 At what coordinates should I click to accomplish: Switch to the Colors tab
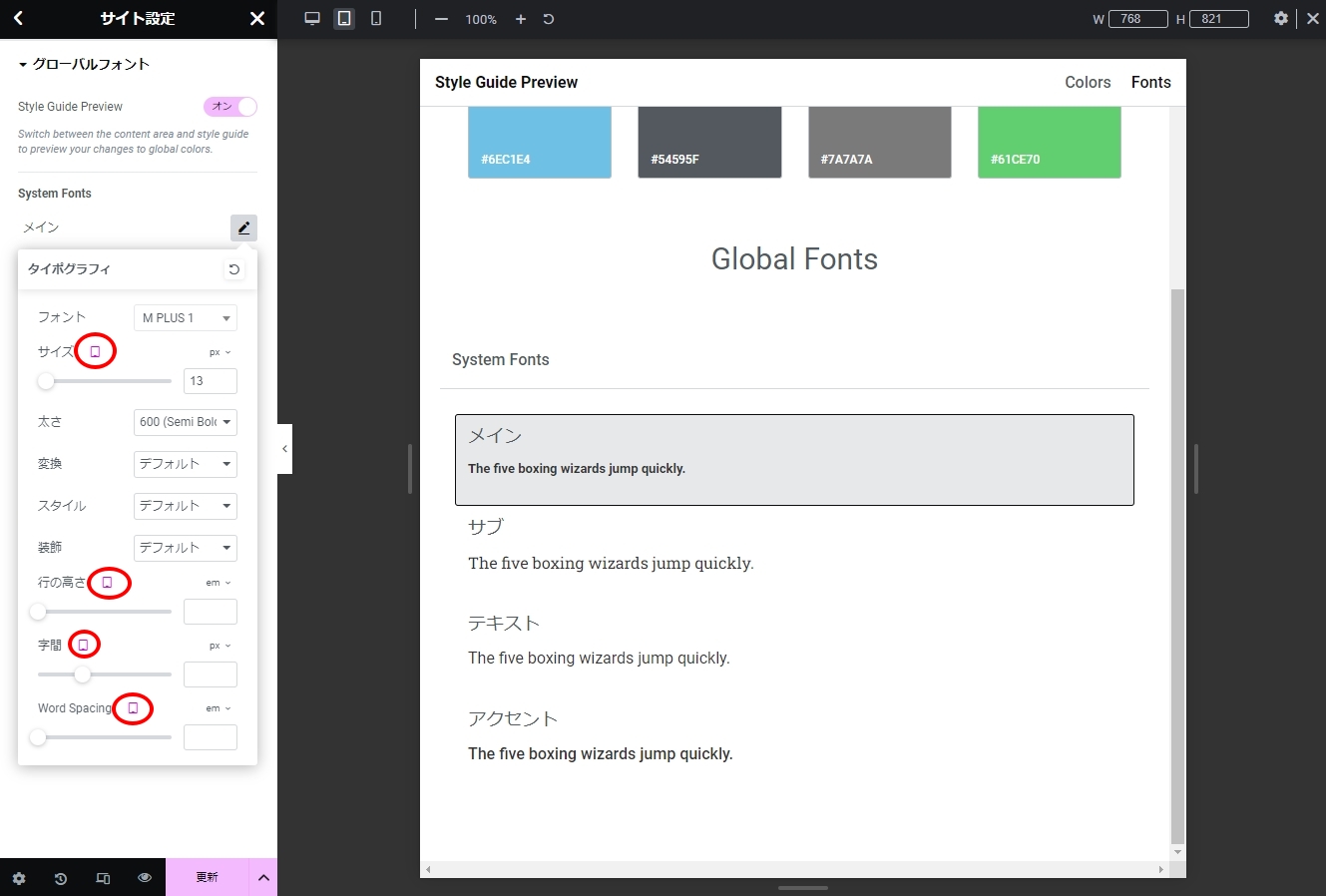(x=1088, y=83)
